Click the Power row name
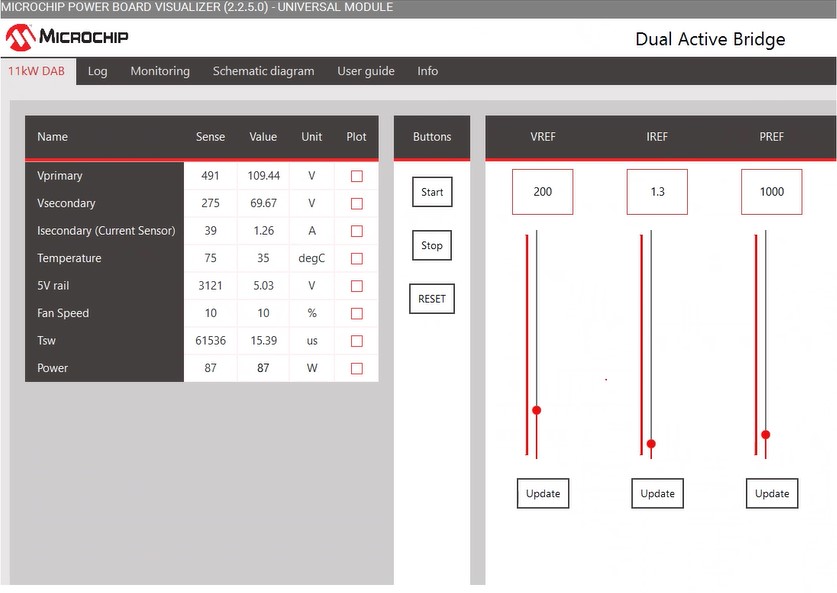 tap(52, 368)
